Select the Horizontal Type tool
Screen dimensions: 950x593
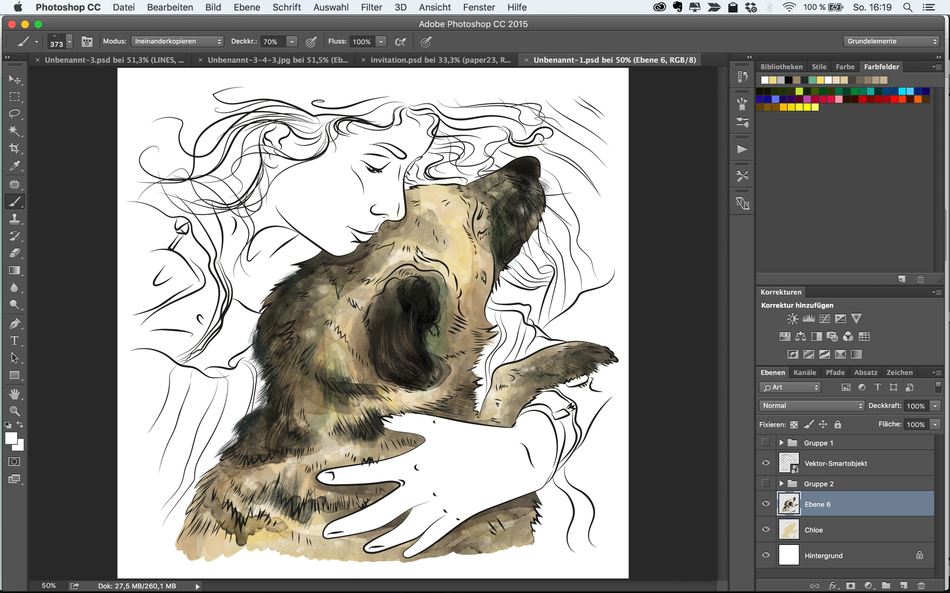click(x=15, y=340)
